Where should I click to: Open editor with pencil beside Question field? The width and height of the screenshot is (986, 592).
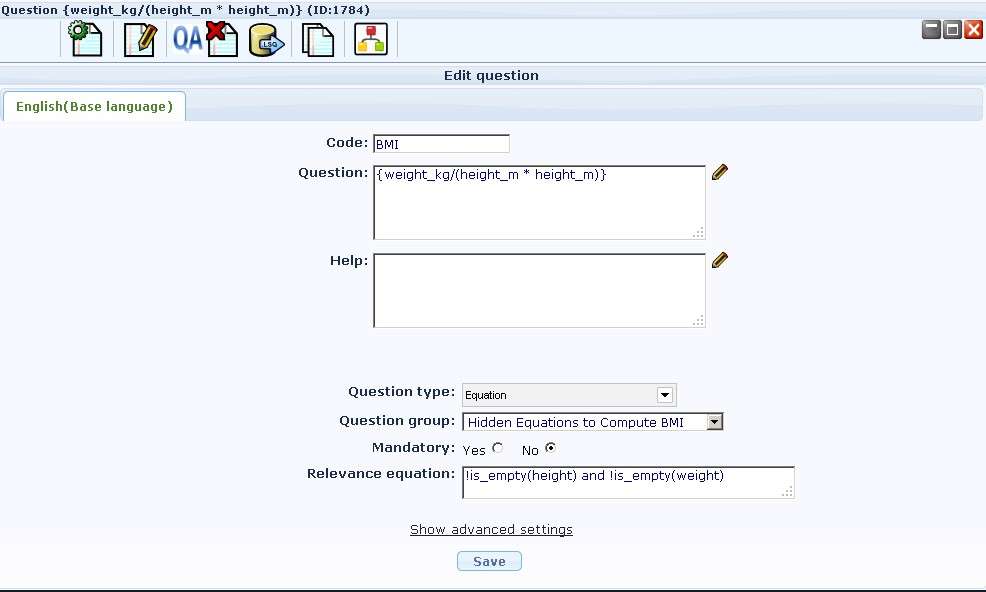(719, 172)
